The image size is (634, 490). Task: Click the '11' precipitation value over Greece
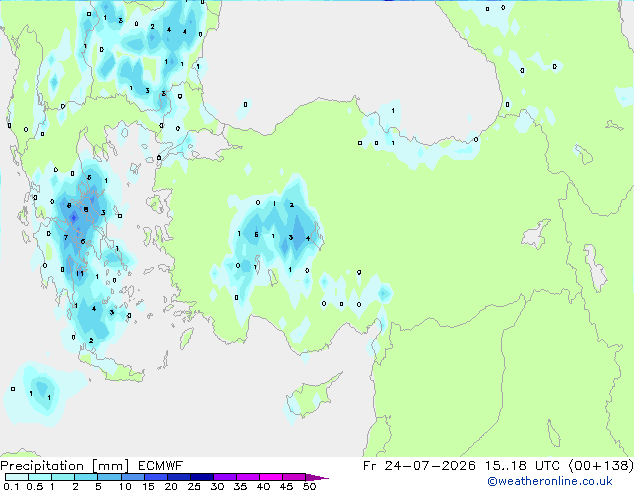(x=80, y=274)
